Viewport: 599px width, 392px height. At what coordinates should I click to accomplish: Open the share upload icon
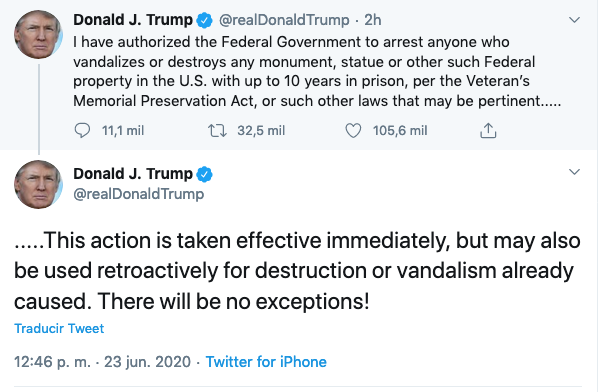(488, 130)
